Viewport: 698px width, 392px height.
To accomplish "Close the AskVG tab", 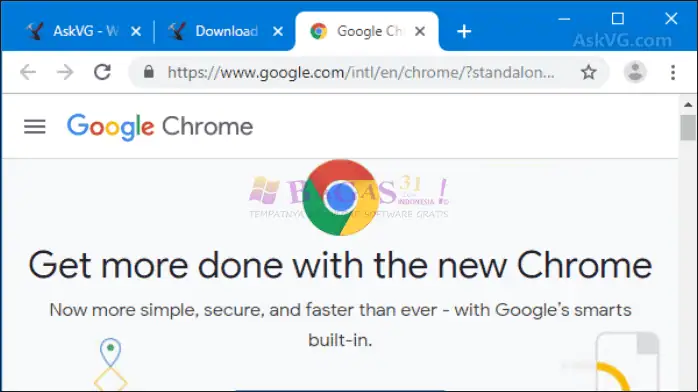I will (x=136, y=31).
